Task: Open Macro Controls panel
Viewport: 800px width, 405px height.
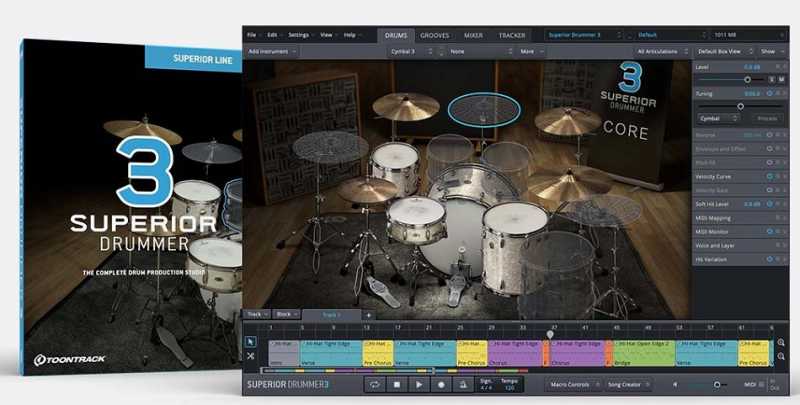Action: click(x=573, y=385)
